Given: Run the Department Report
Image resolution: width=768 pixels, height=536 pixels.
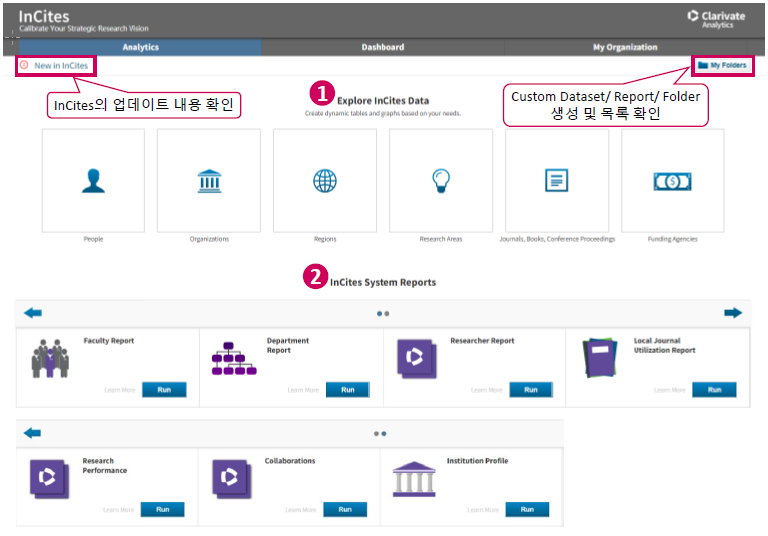Looking at the screenshot, I should (x=348, y=390).
